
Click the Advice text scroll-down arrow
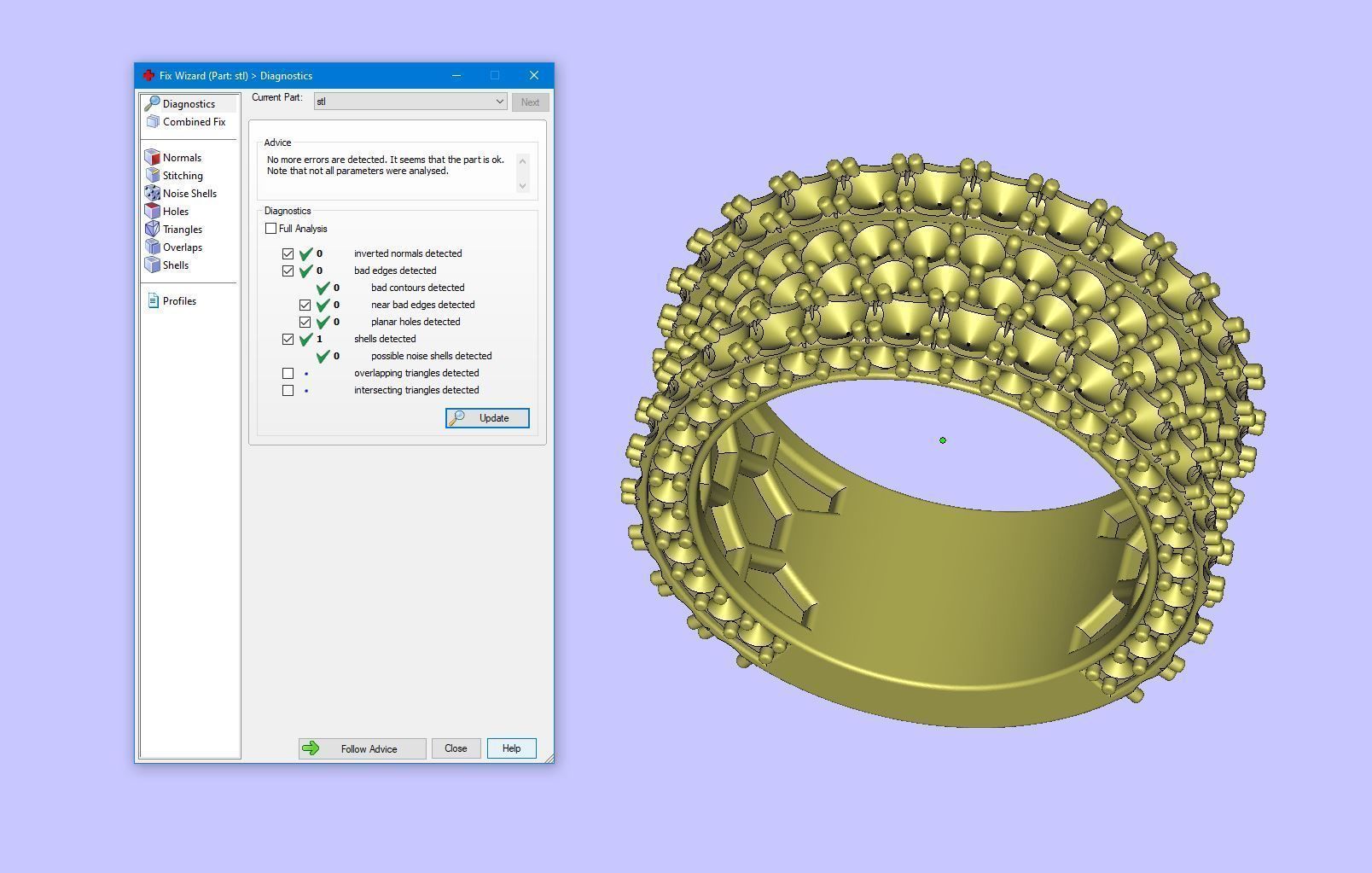(x=523, y=184)
